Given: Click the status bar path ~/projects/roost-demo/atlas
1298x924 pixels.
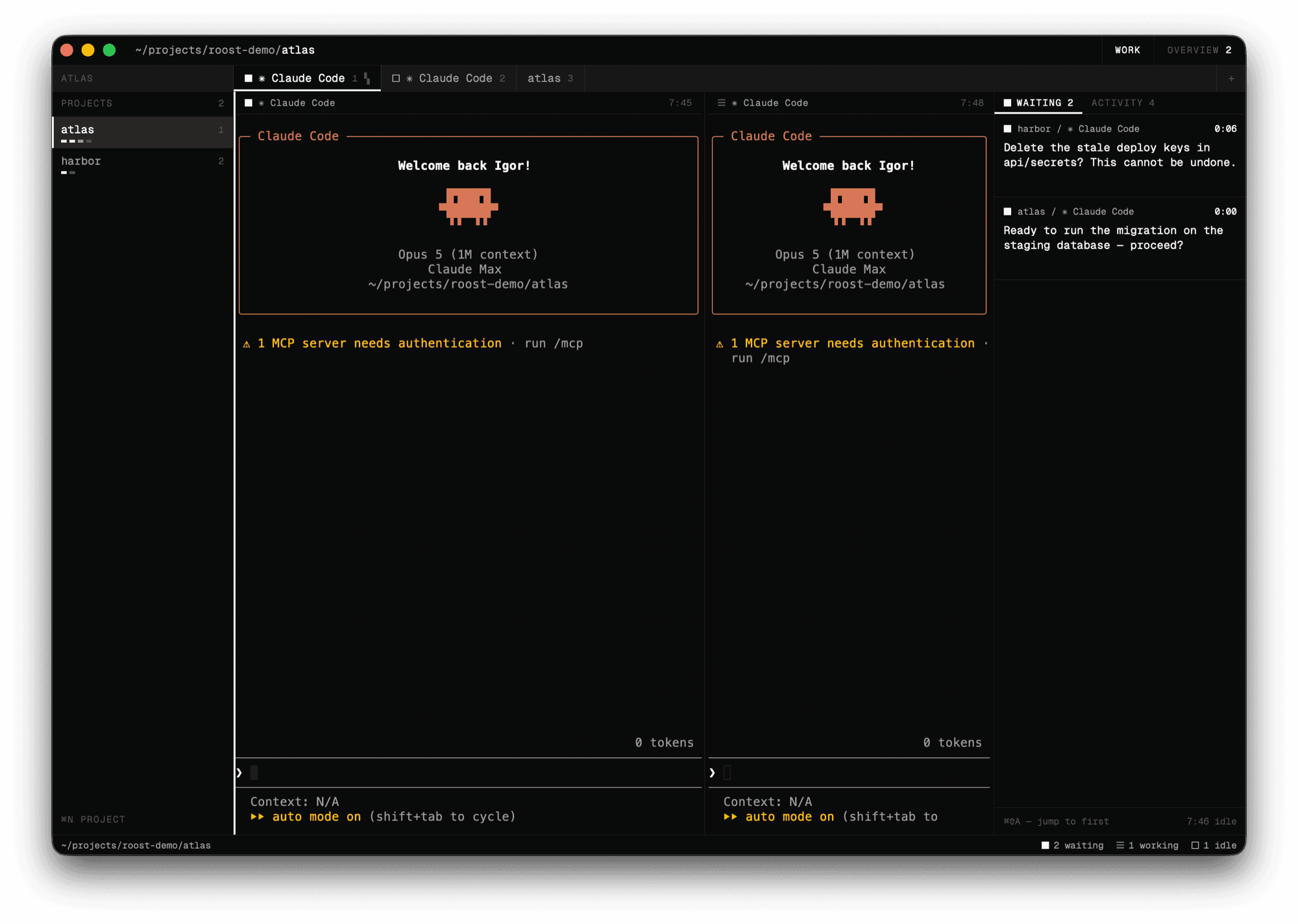Looking at the screenshot, I should 136,845.
